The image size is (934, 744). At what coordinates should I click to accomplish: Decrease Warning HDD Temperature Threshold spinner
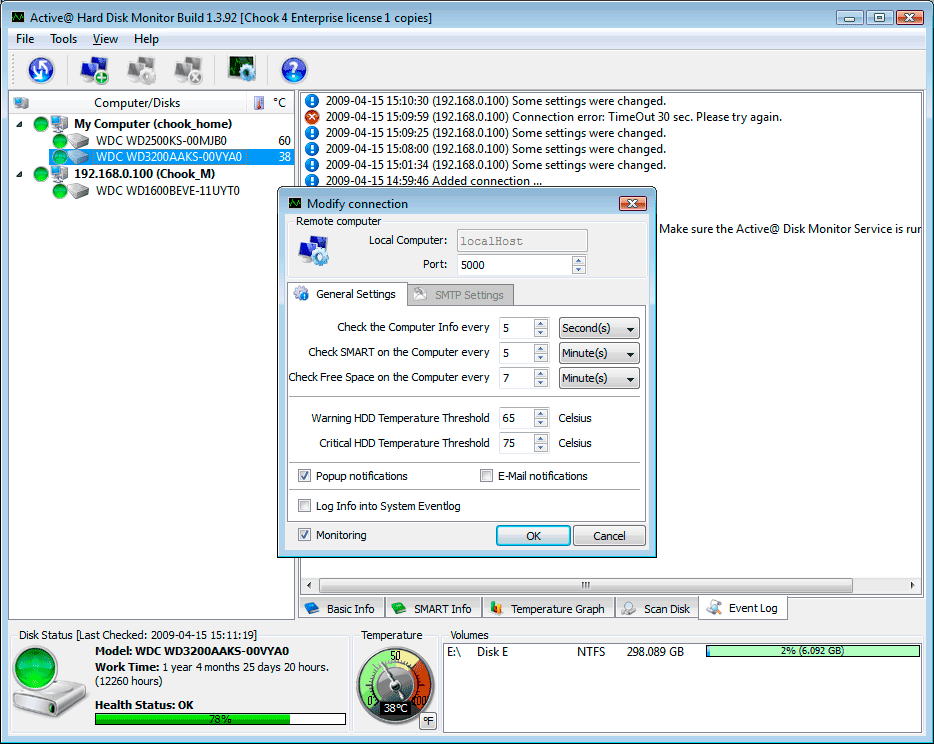tap(540, 422)
